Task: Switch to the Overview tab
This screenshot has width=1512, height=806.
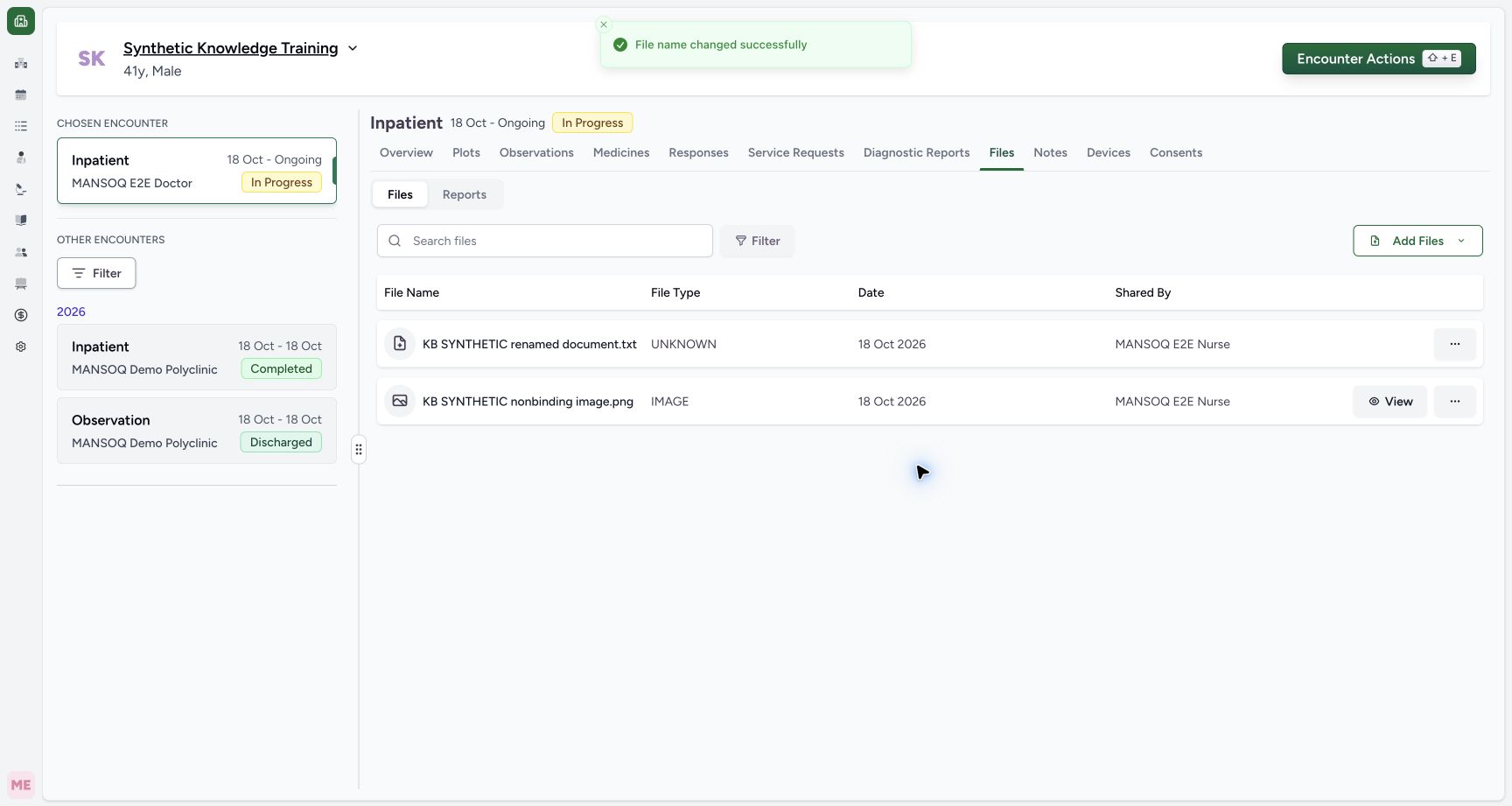Action: click(x=406, y=152)
